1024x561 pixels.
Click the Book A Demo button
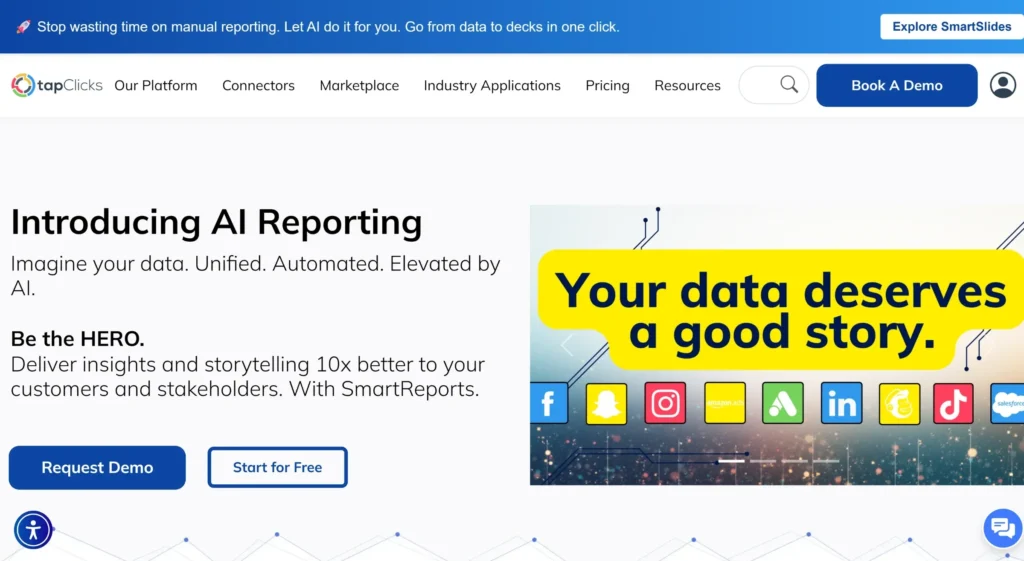(x=896, y=85)
